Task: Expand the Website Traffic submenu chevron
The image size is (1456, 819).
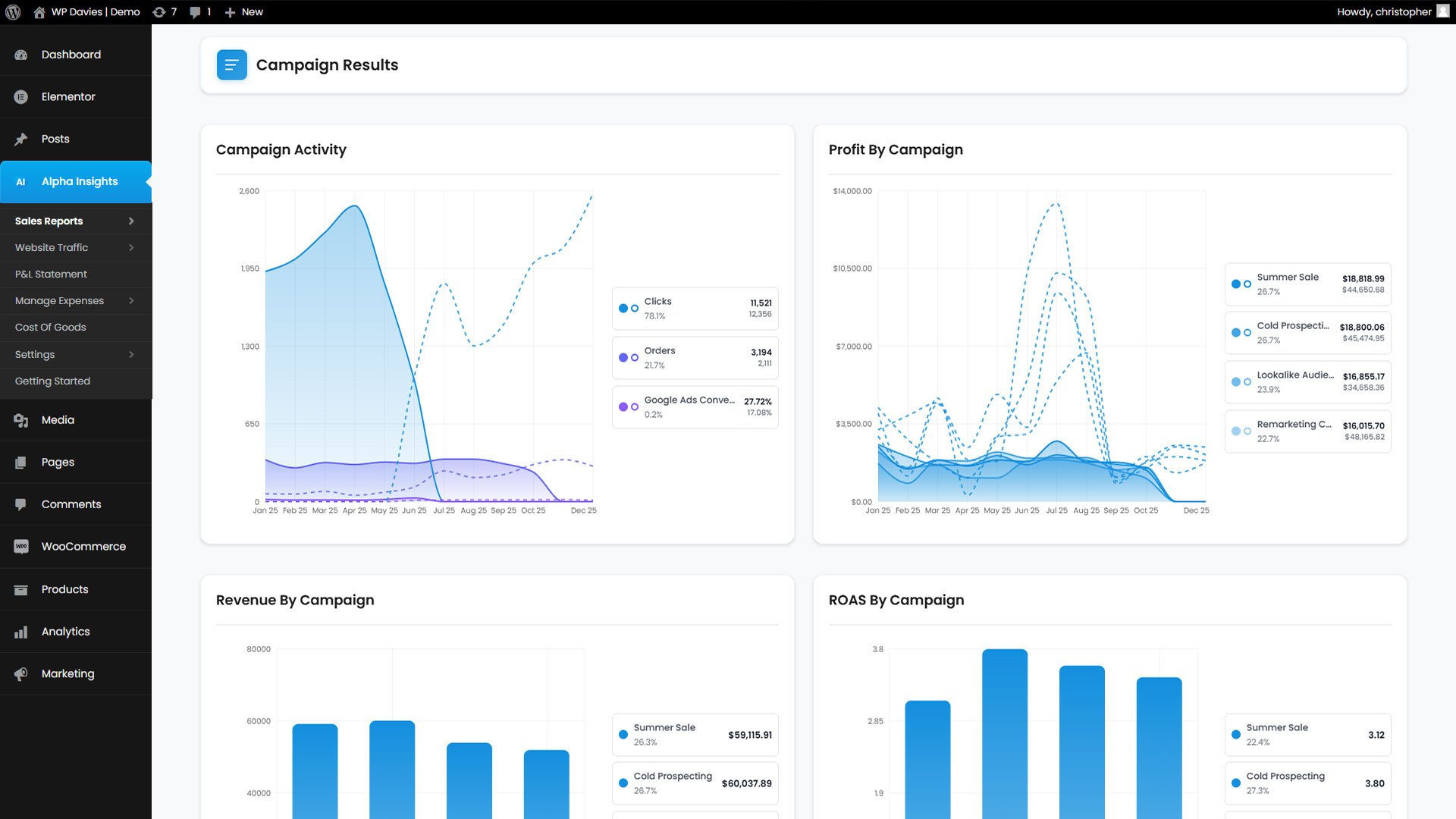Action: (131, 248)
